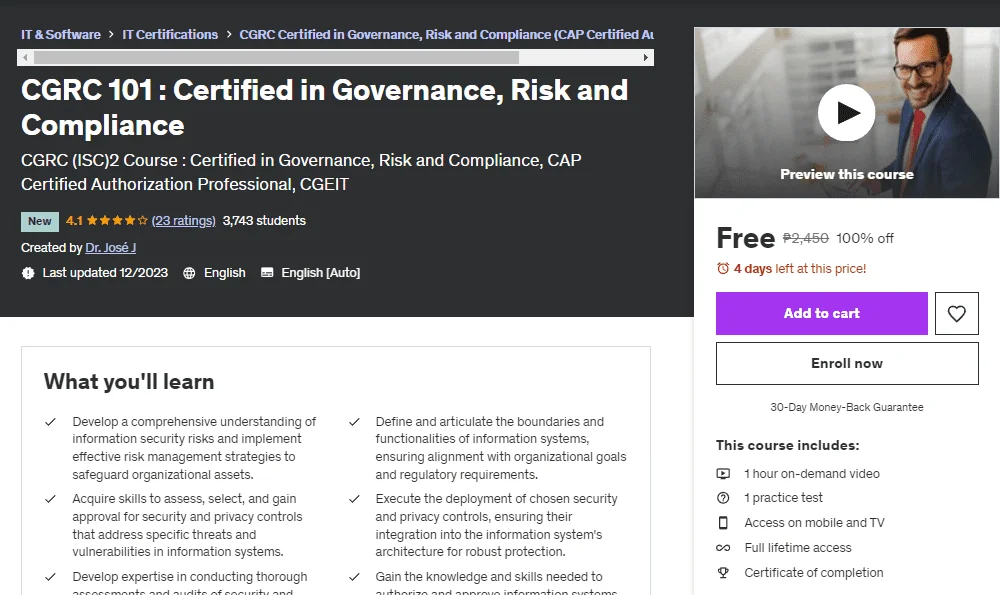
Task: Open instructor Dr. José J profile
Action: pyautogui.click(x=110, y=247)
